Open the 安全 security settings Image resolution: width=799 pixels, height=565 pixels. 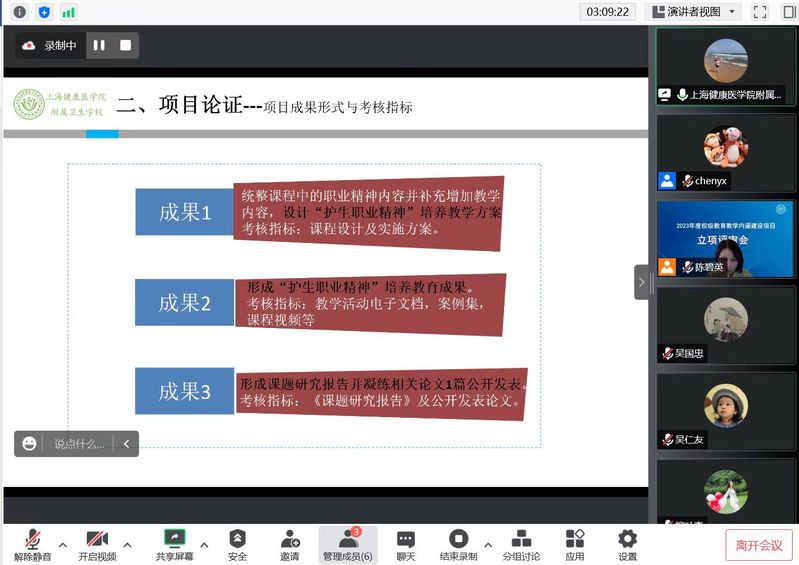[x=237, y=545]
